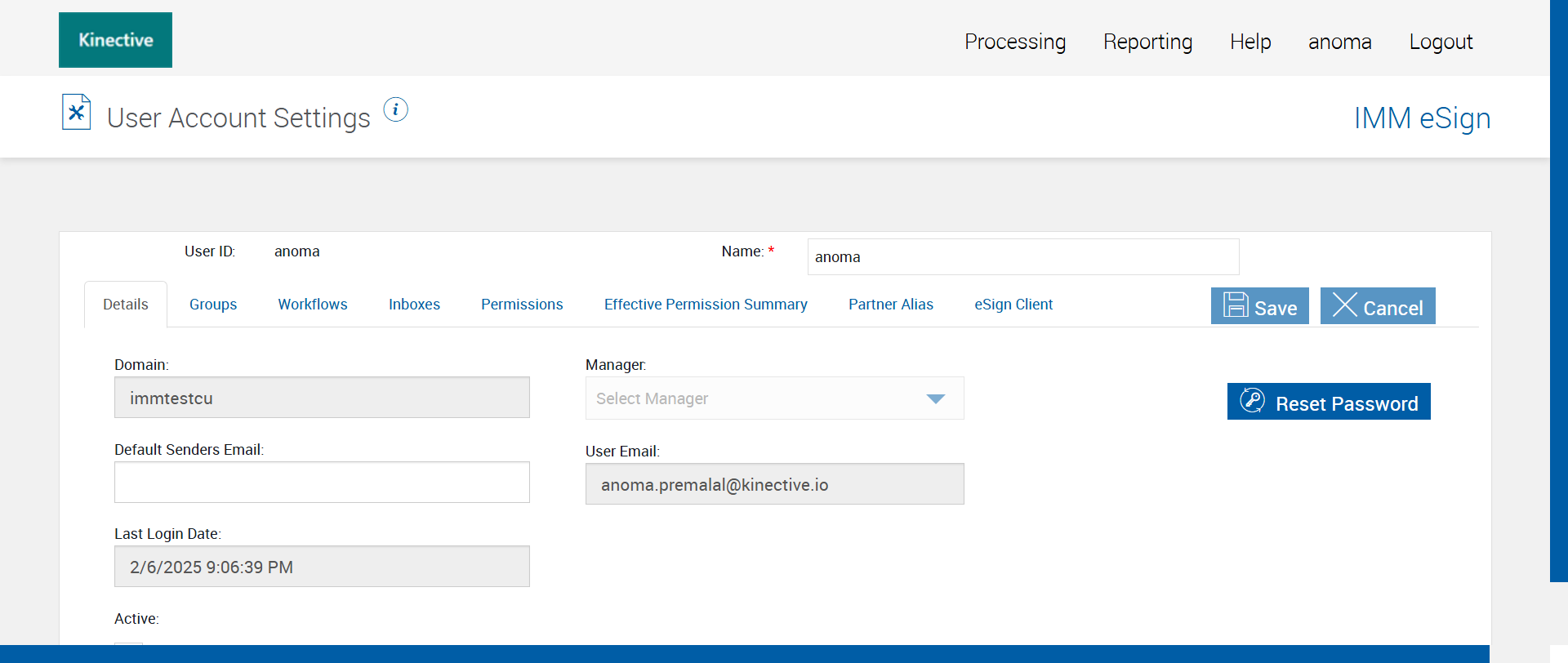This screenshot has width=1568, height=663.
Task: Open the anoma user menu in the header
Action: tap(1339, 42)
